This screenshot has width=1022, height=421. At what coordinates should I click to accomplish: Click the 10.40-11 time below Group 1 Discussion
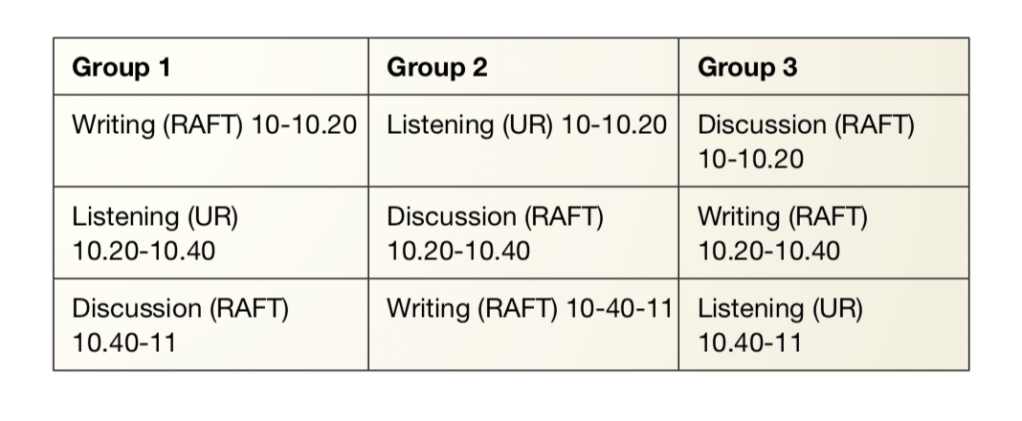tap(124, 342)
